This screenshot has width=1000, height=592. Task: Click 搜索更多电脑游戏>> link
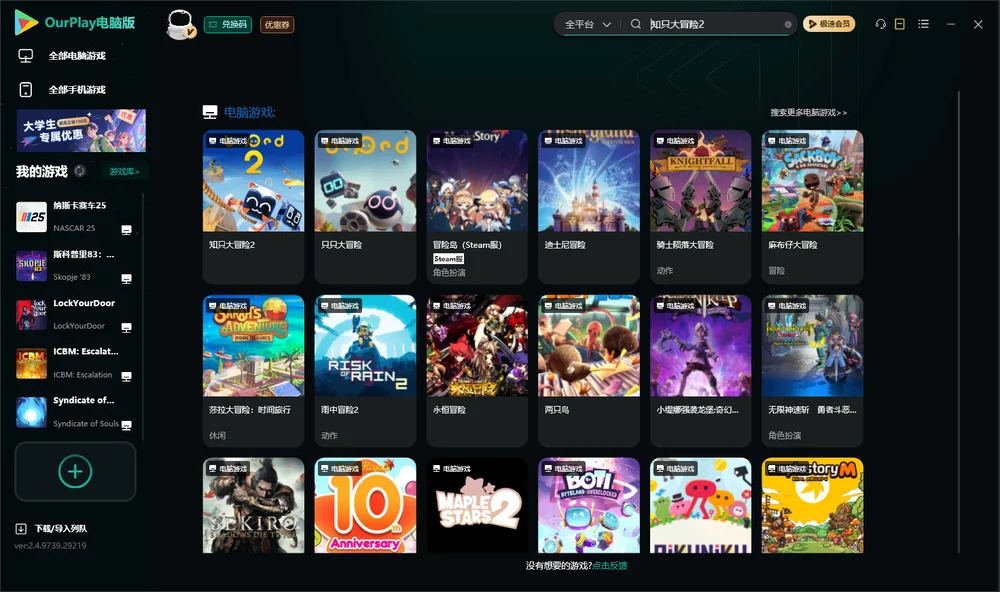point(808,113)
